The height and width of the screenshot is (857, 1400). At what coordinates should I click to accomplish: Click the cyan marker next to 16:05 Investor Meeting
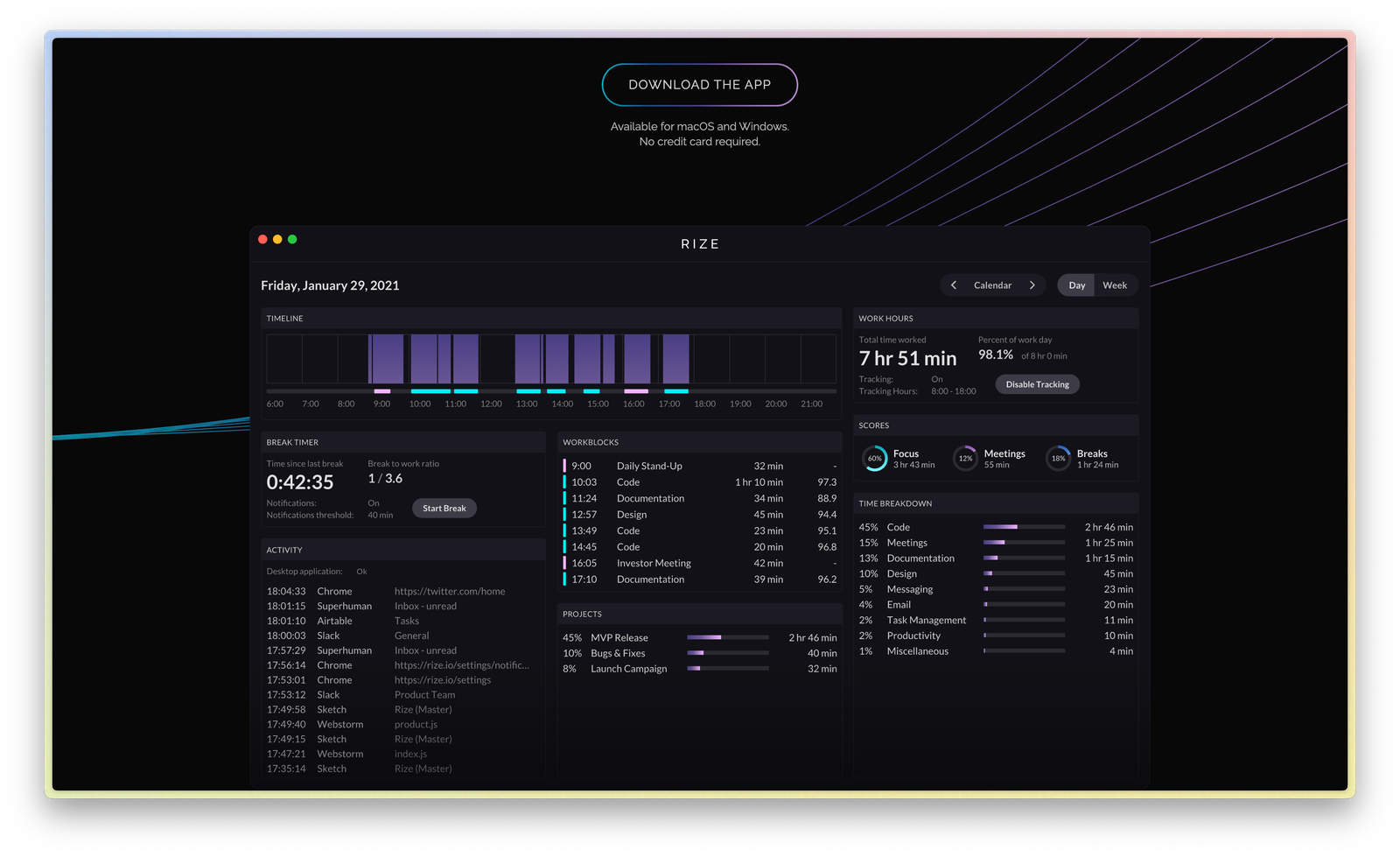click(x=565, y=563)
